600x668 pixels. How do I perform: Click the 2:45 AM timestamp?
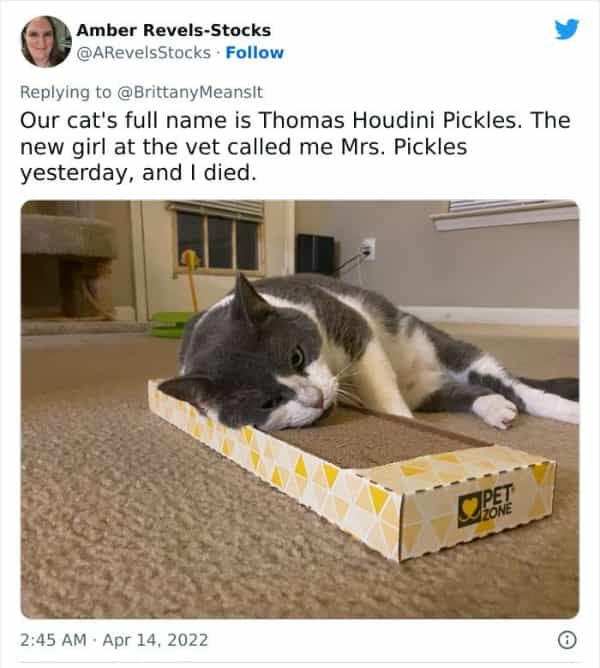(53, 640)
